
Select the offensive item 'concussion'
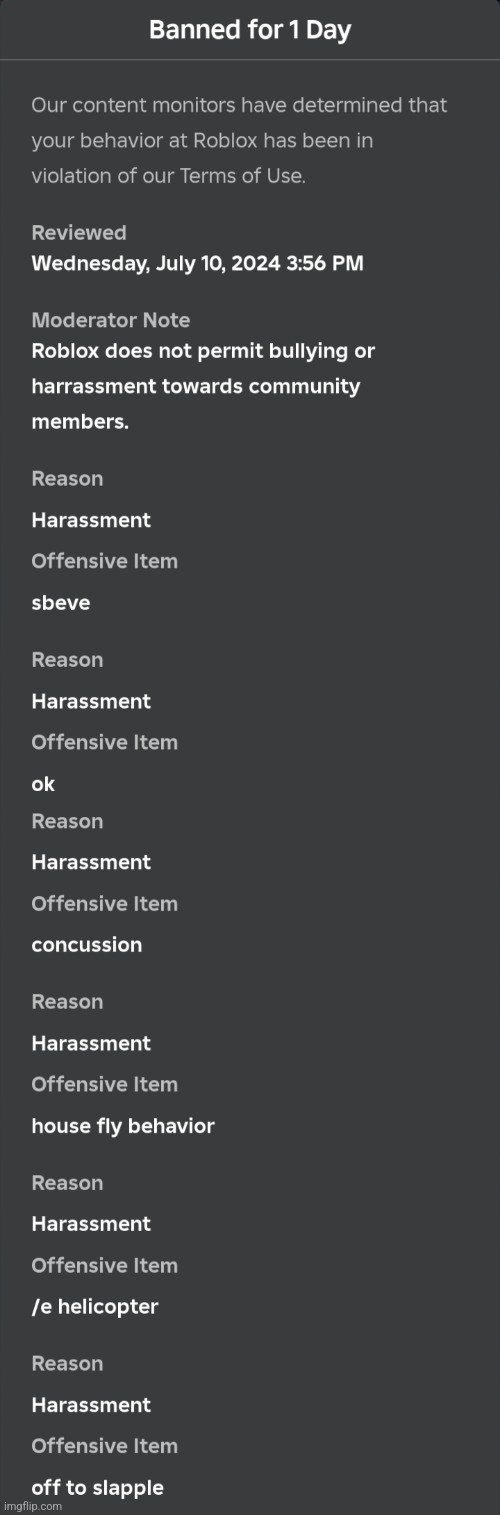(87, 945)
